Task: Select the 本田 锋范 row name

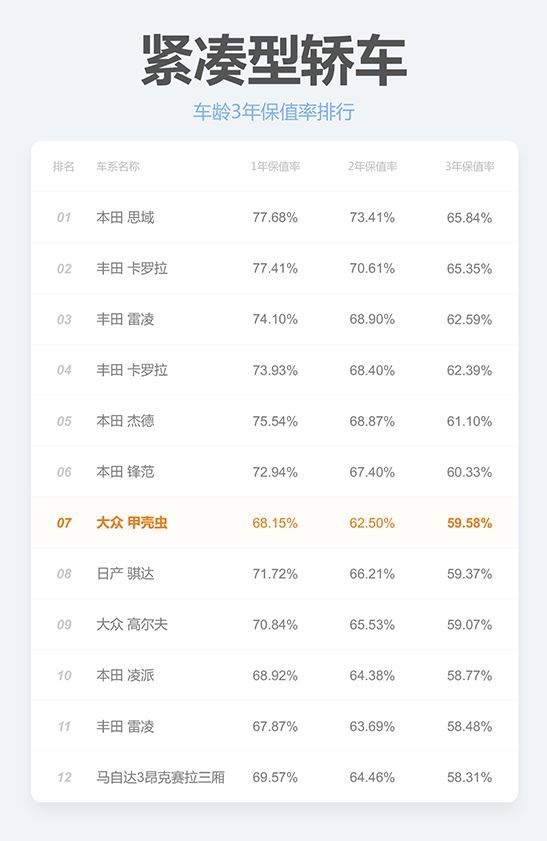Action: 125,472
